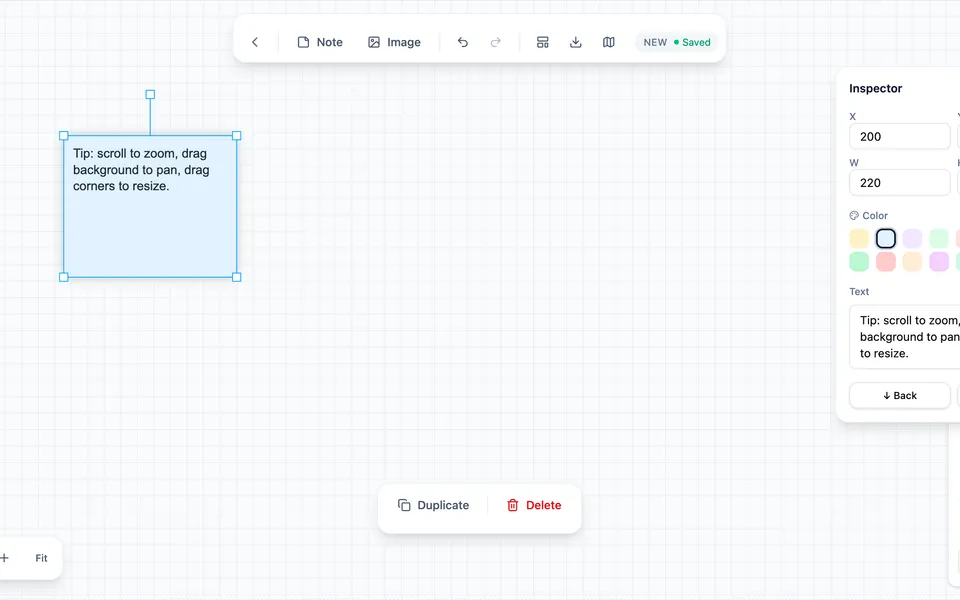Image resolution: width=960 pixels, height=600 pixels.
Task: Select the pink-red swatch below the blue one
Action: pyautogui.click(x=885, y=261)
